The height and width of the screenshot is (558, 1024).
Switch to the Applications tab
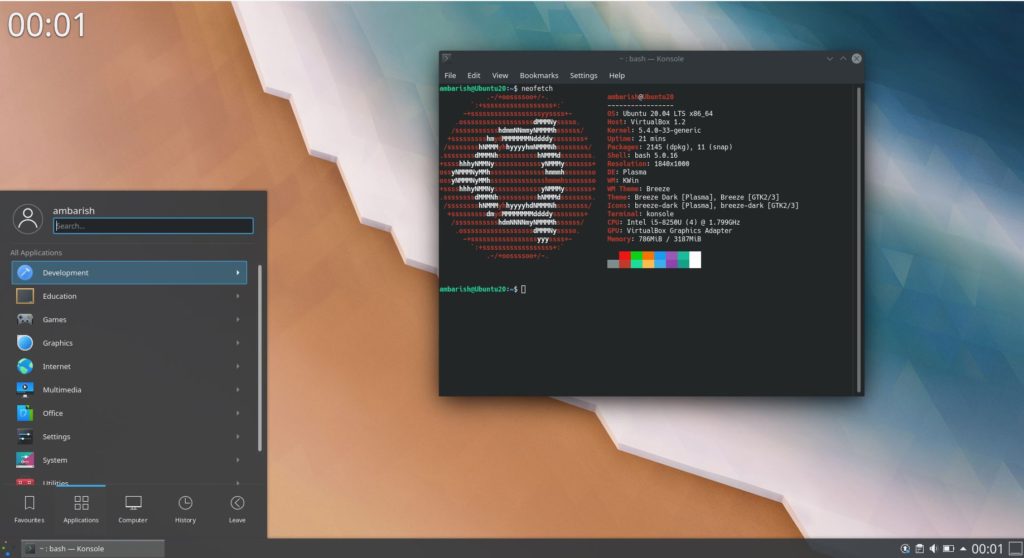click(x=81, y=510)
